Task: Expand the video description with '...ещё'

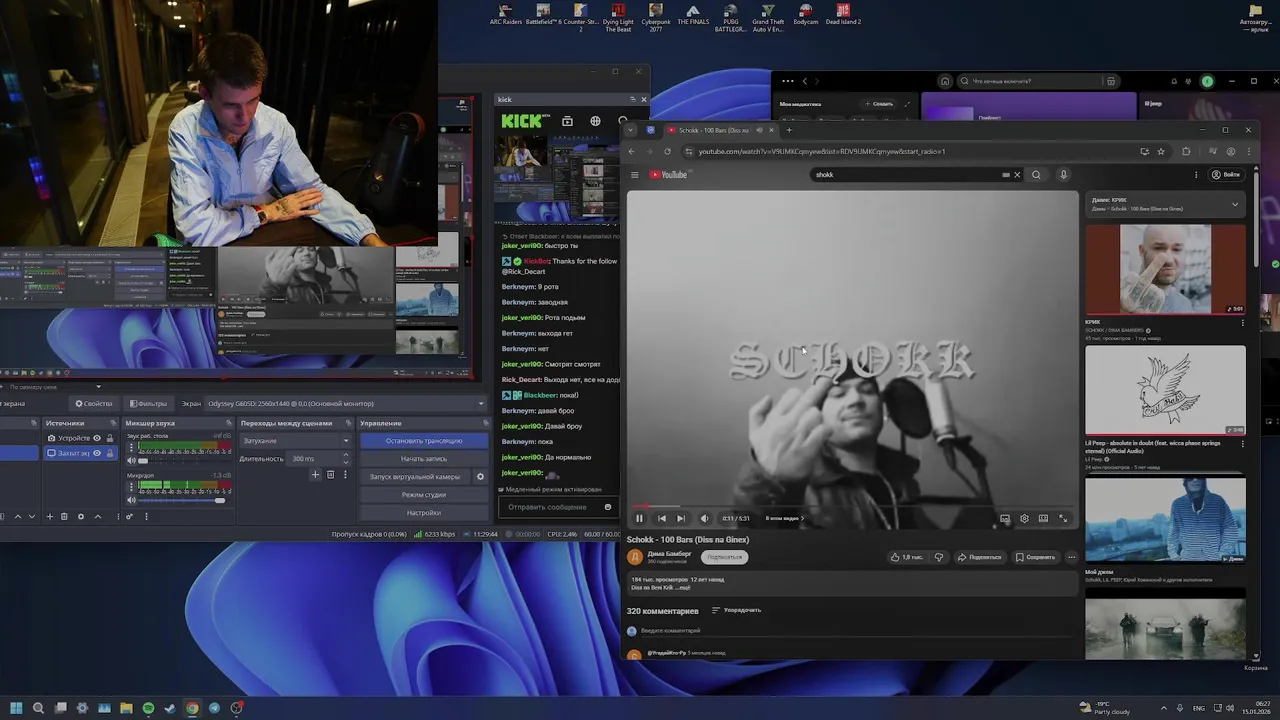Action: pos(683,588)
